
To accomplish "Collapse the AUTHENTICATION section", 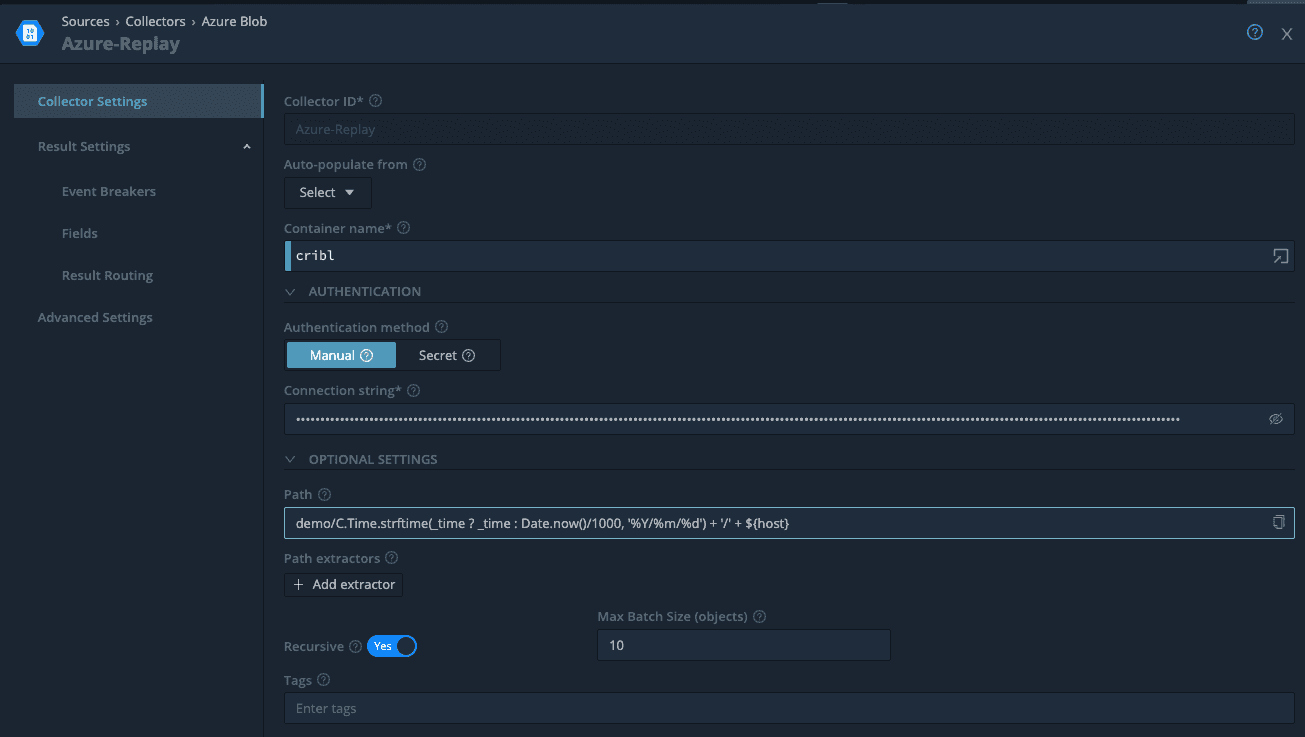I will (291, 292).
